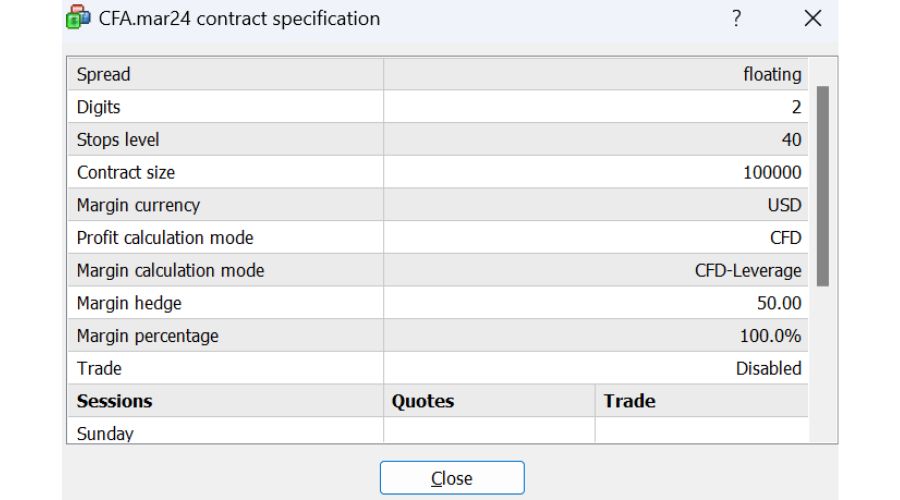Click the Trade sessions column header

click(630, 401)
